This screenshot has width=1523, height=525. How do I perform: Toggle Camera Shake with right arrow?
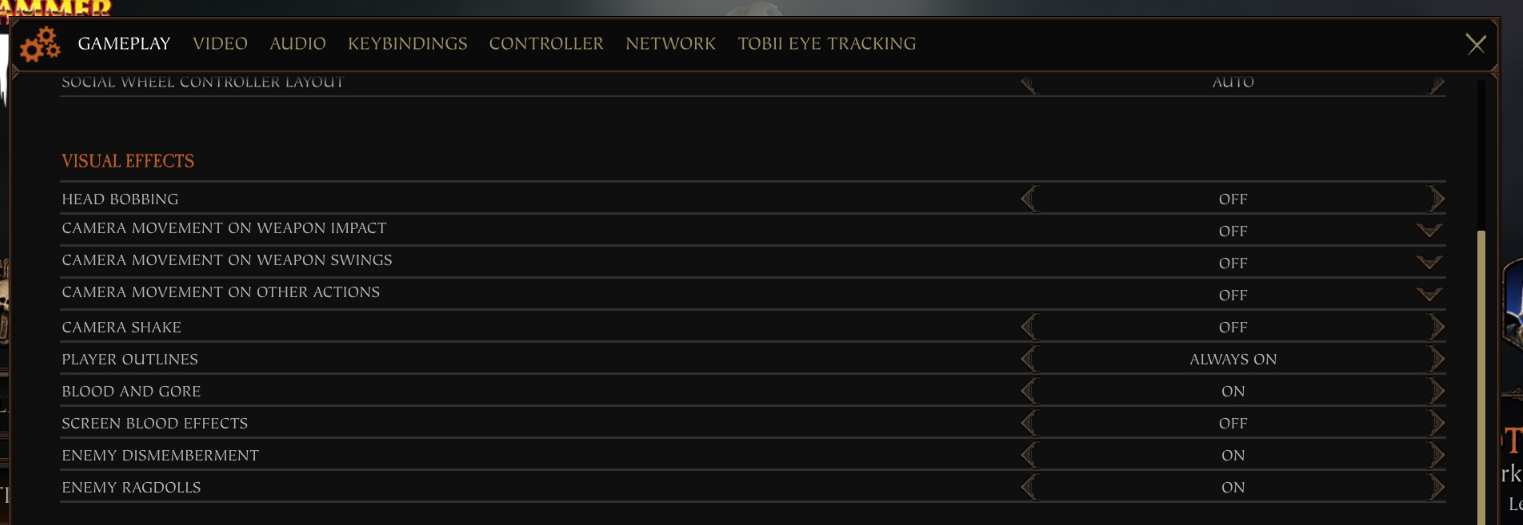pyautogui.click(x=1437, y=327)
